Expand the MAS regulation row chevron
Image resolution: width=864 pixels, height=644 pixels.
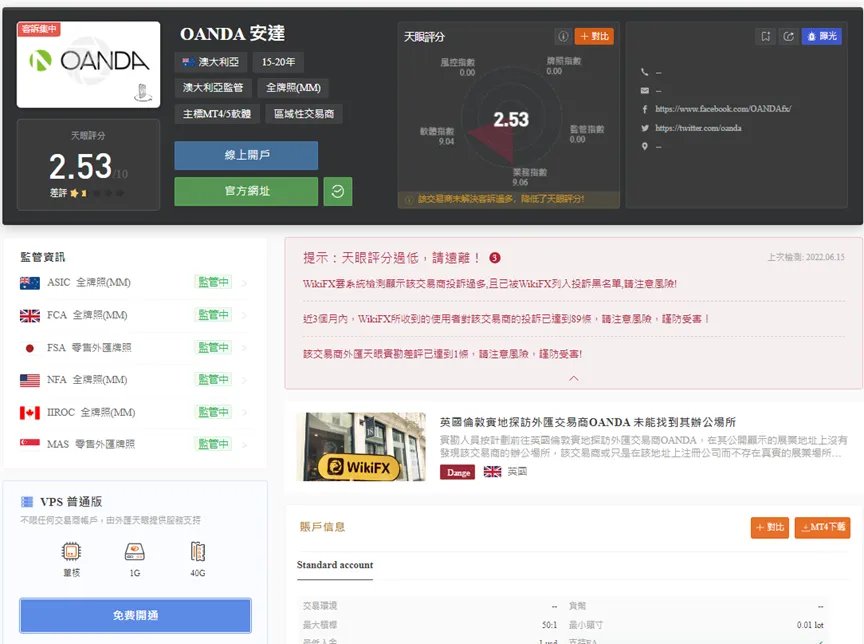[x=245, y=445]
